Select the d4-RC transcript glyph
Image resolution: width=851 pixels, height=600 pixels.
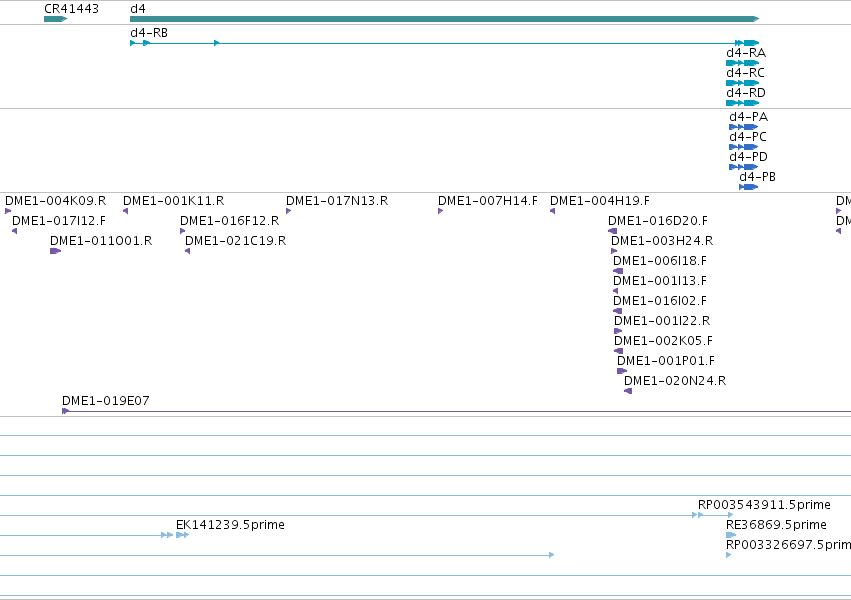coord(742,83)
